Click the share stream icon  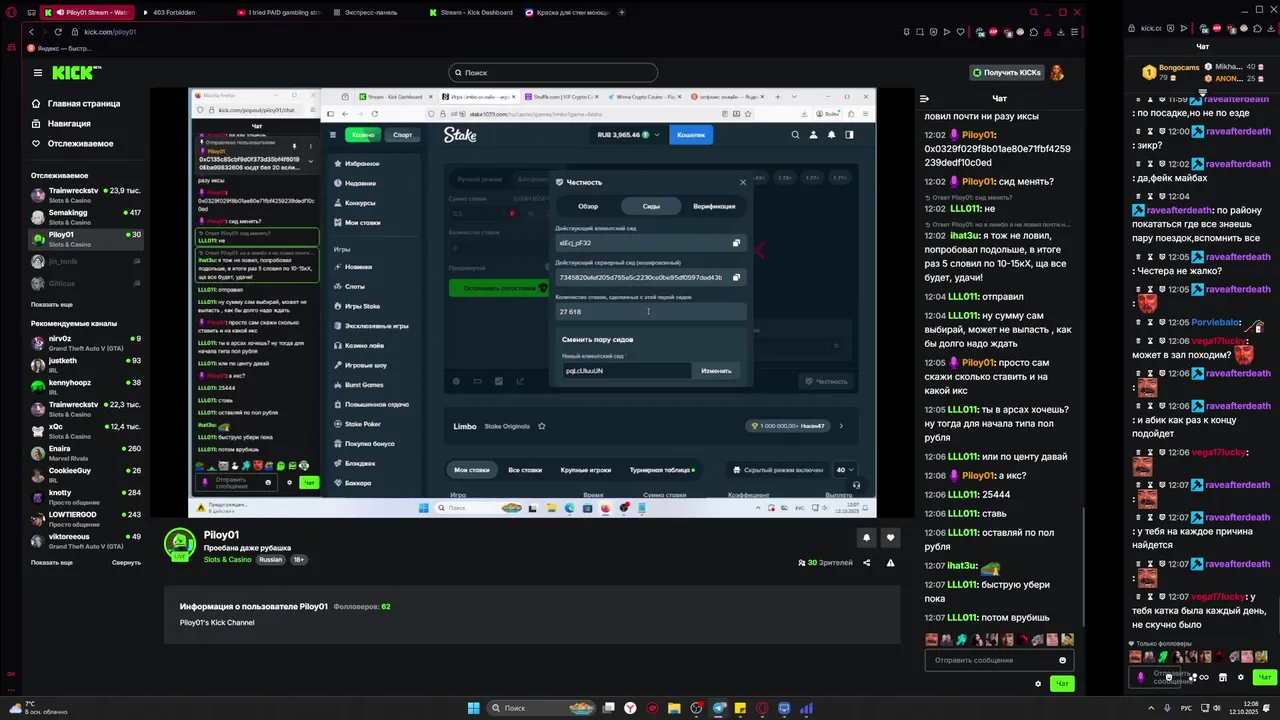[867, 563]
